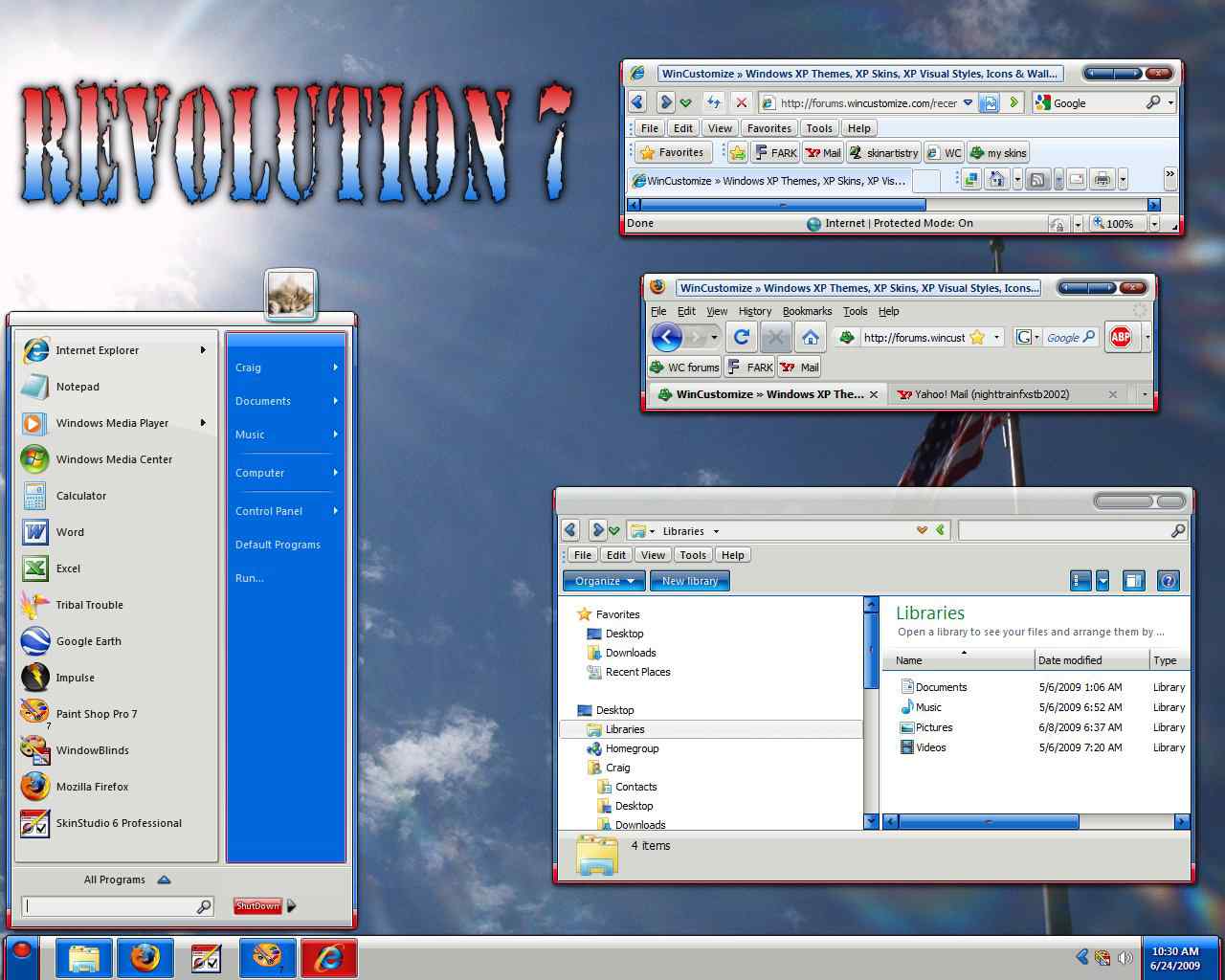Click the IE horizontal scrollbar thumb

point(783,205)
